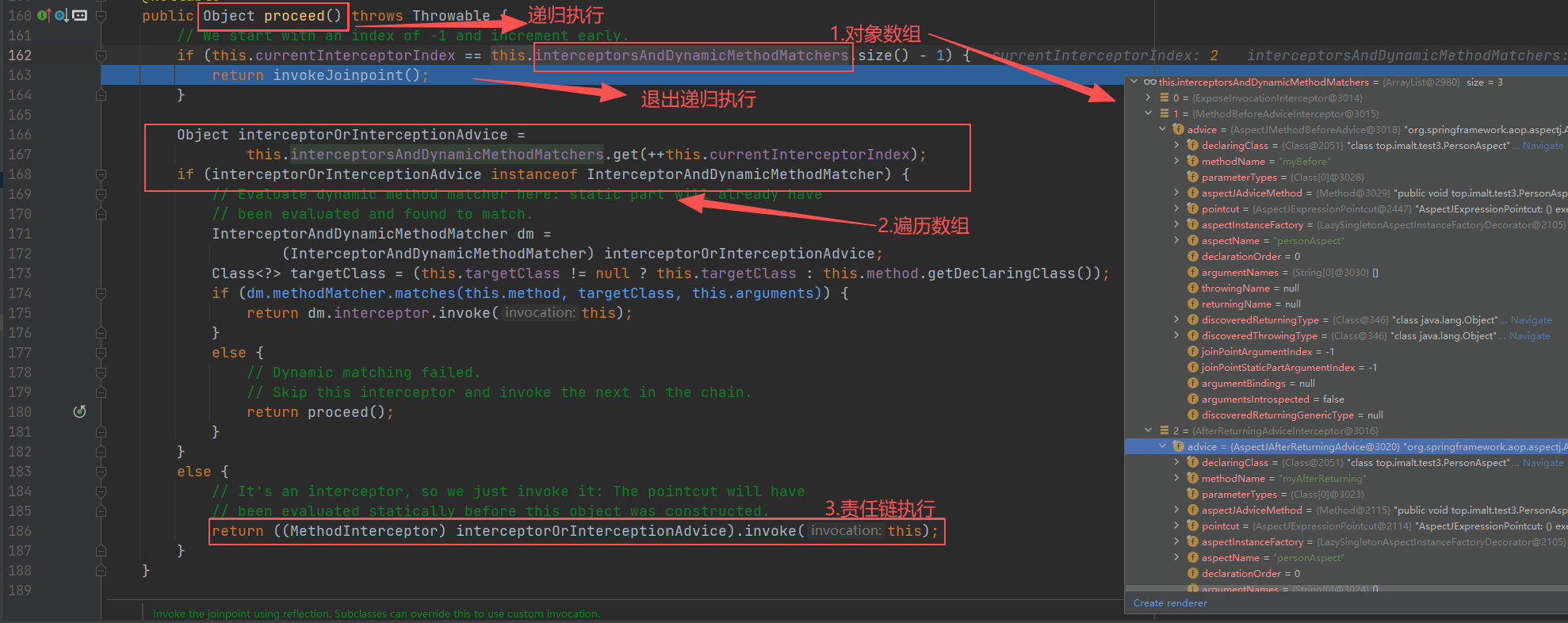The height and width of the screenshot is (623, 1568).
Task: Expand element 0 ExposeInvocationInterceptor node
Action: coord(1148,97)
